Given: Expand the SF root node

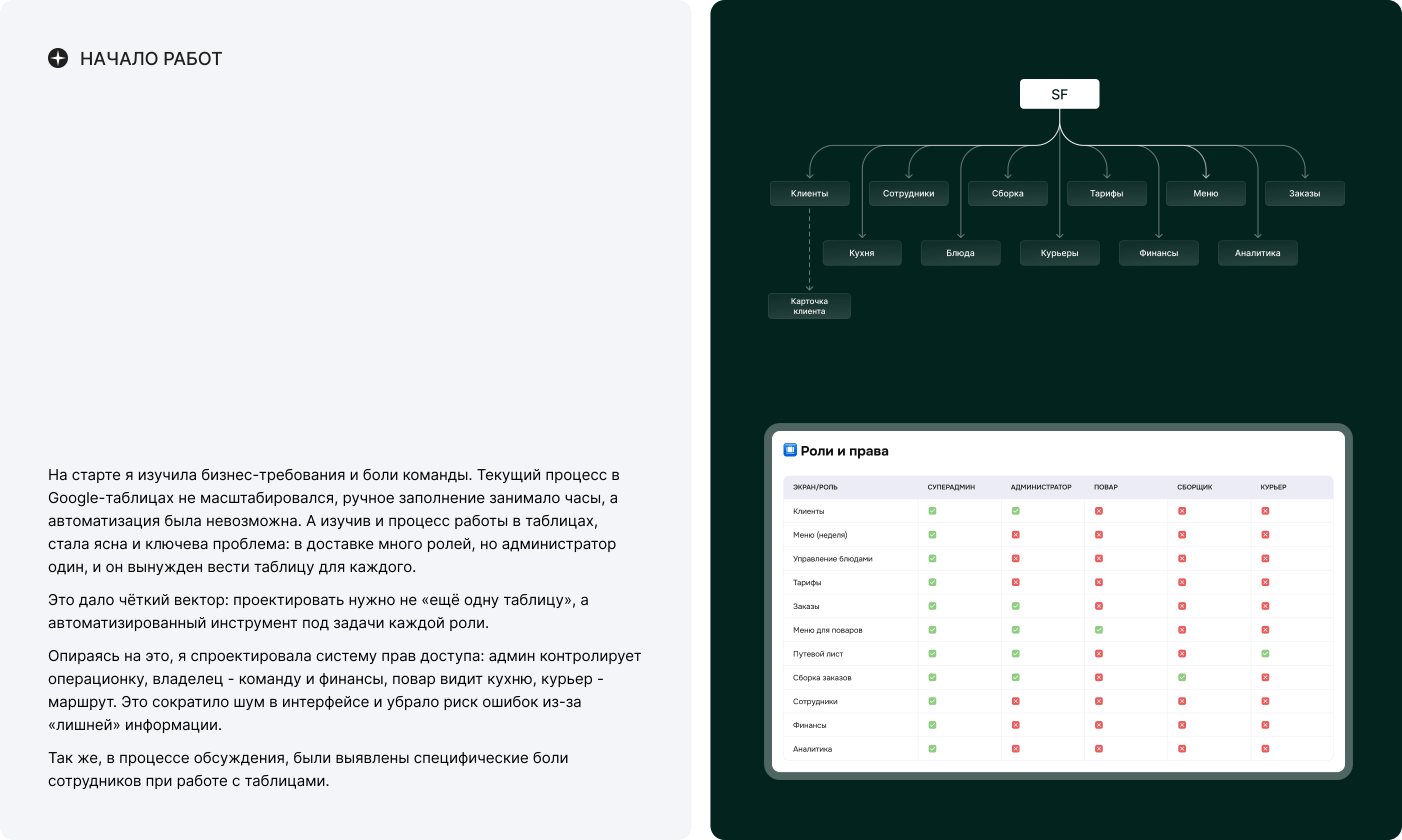Looking at the screenshot, I should point(1059,93).
